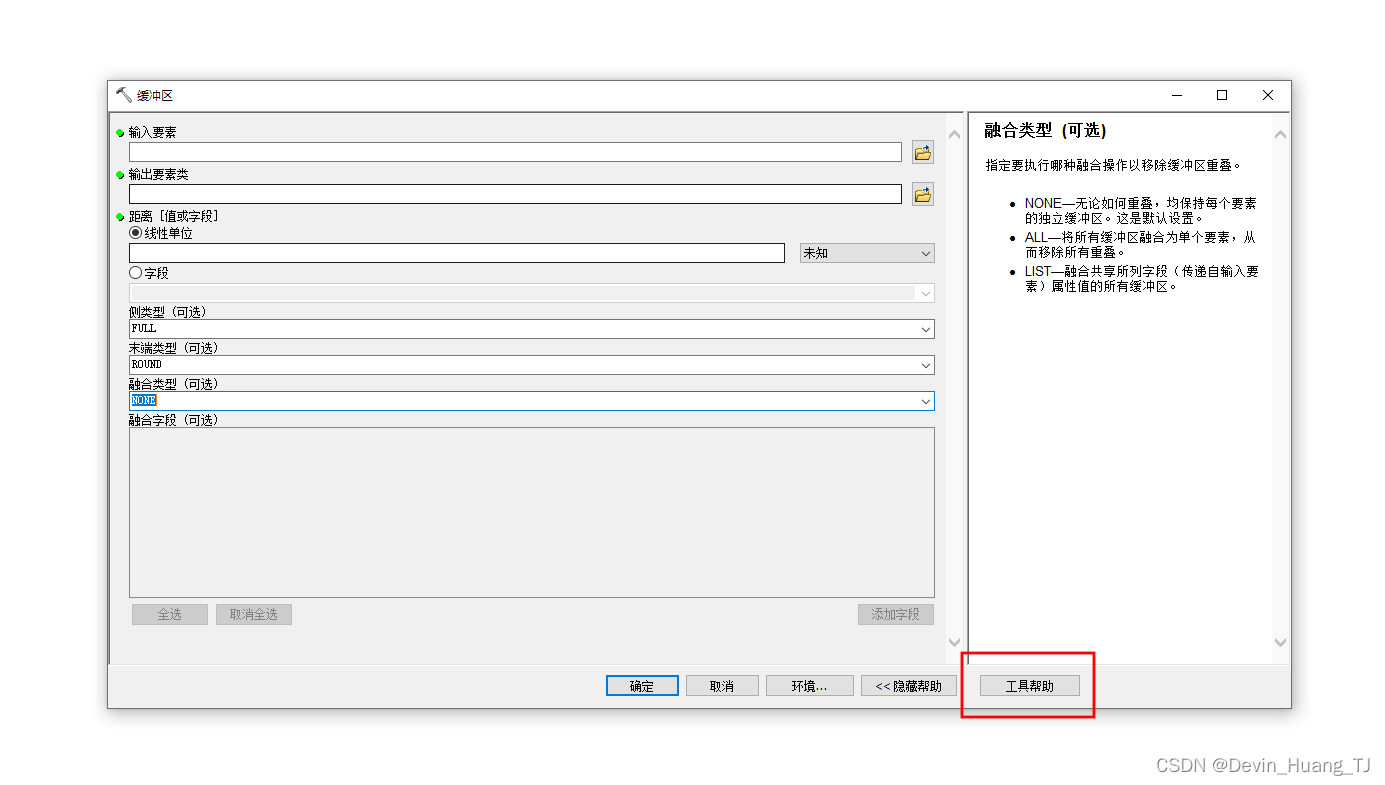Click the 线性单位 distance value field
Image resolution: width=1385 pixels, height=785 pixels.
457,253
